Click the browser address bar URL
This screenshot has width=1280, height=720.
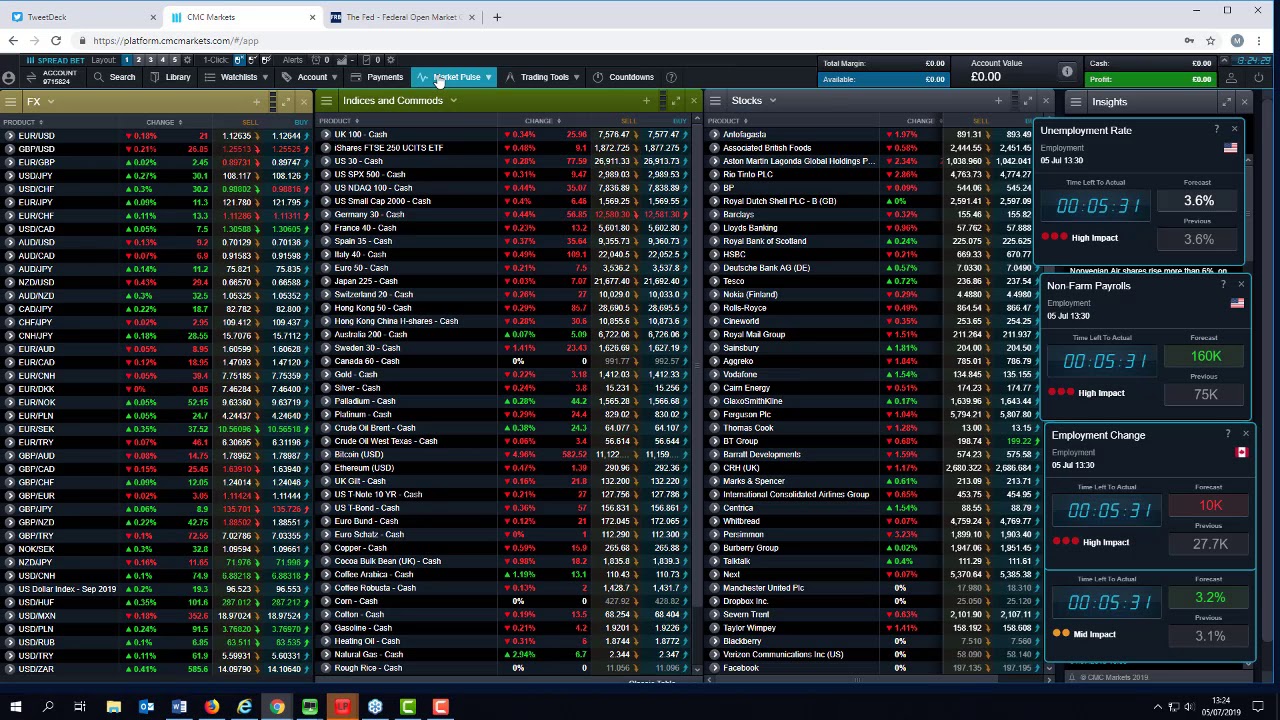click(176, 41)
